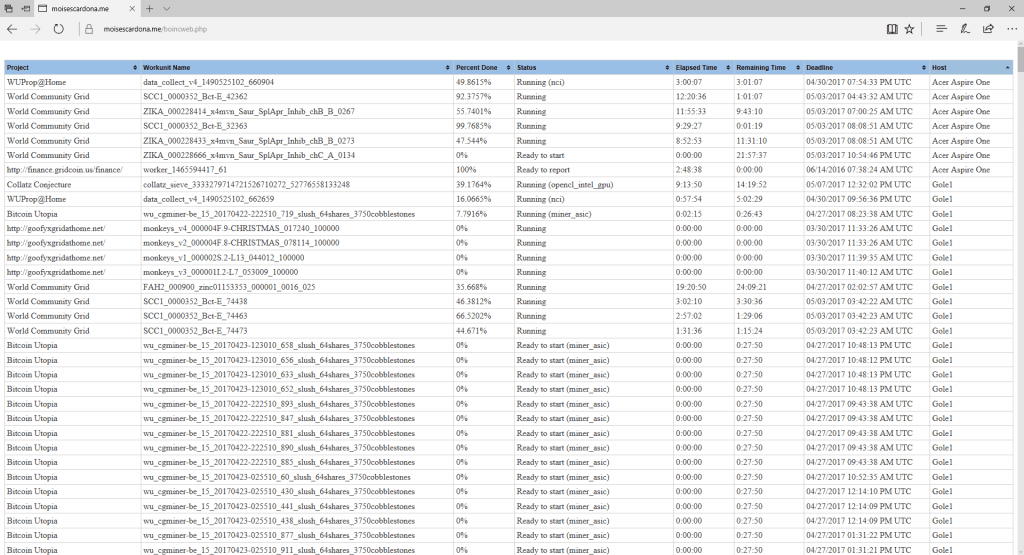Close the moisescardona.me tab
The height and width of the screenshot is (555, 1024).
click(x=133, y=8)
